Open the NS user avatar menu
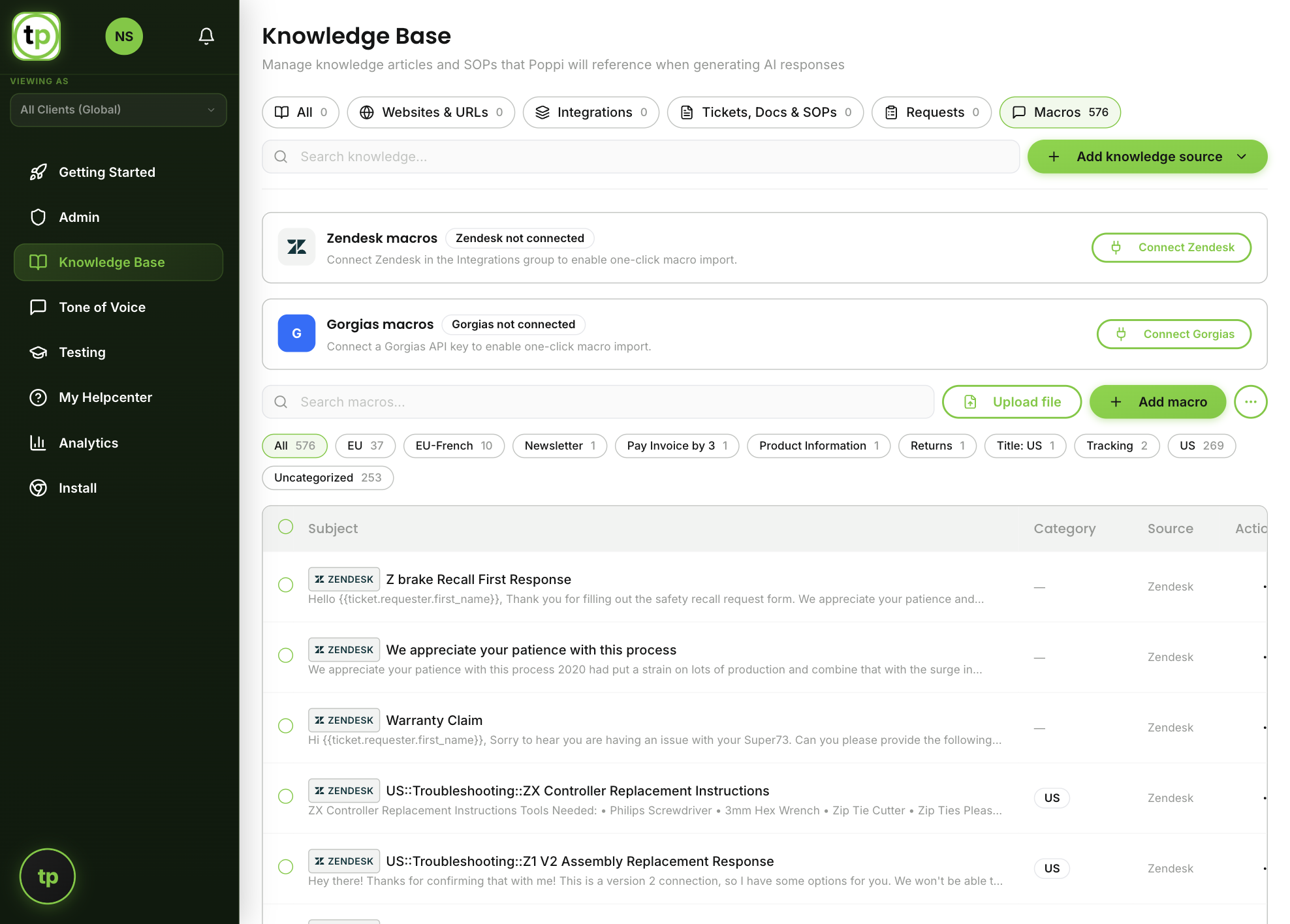Screen dimensions: 1290x924 coord(124,37)
